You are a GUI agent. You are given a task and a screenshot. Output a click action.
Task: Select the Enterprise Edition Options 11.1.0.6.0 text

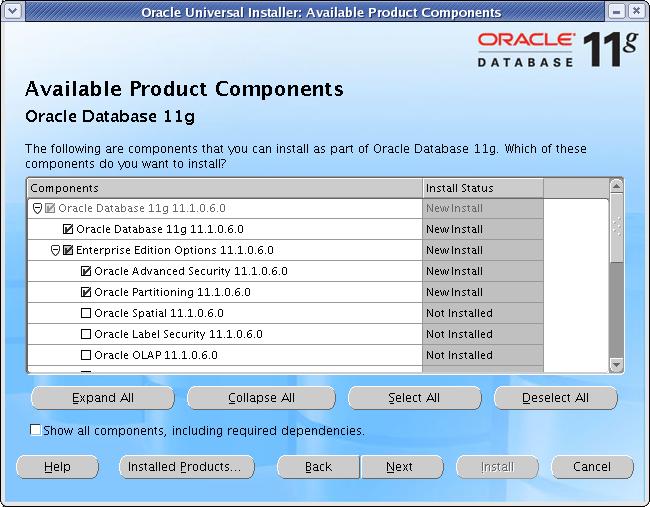pyautogui.click(x=175, y=250)
